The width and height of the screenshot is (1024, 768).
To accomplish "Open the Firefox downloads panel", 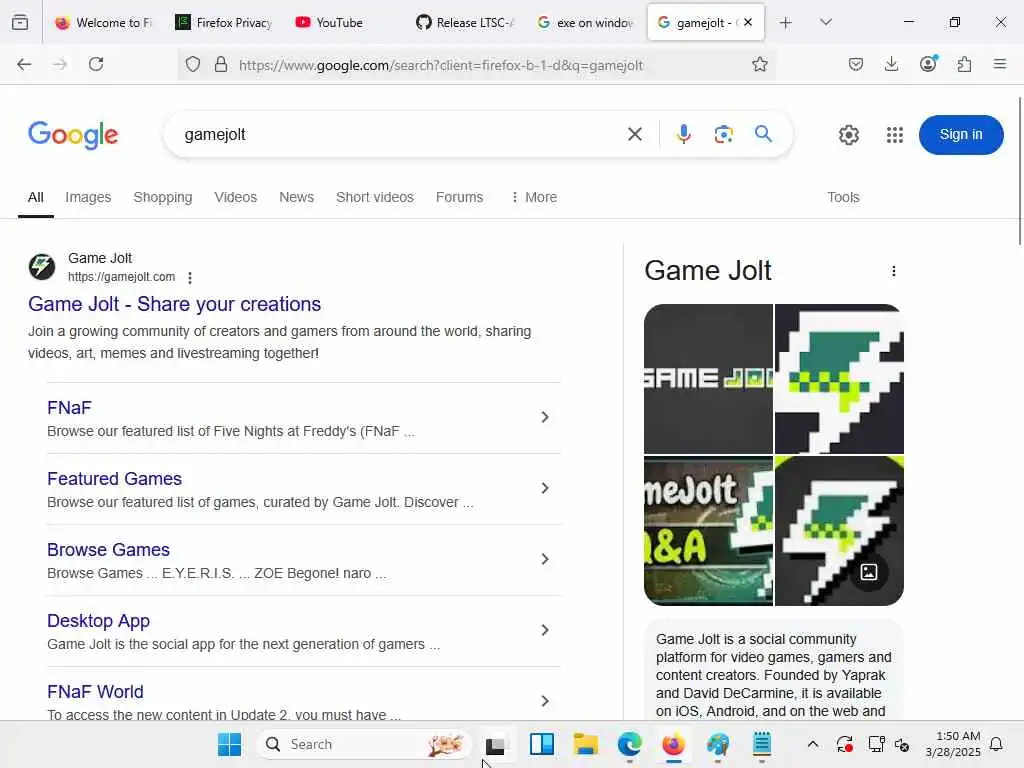I will tap(891, 64).
